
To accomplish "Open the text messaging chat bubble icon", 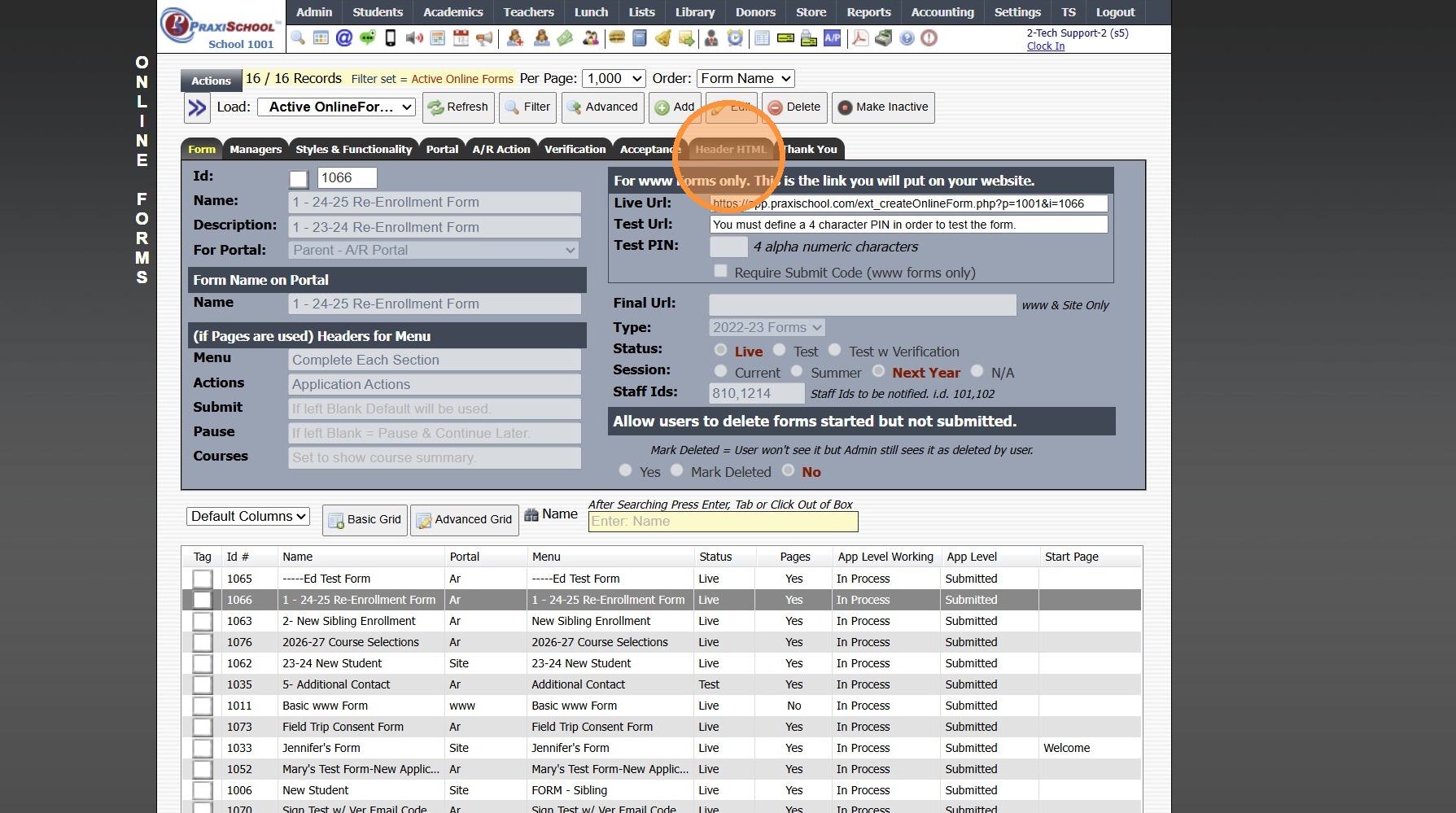I will pyautogui.click(x=366, y=37).
